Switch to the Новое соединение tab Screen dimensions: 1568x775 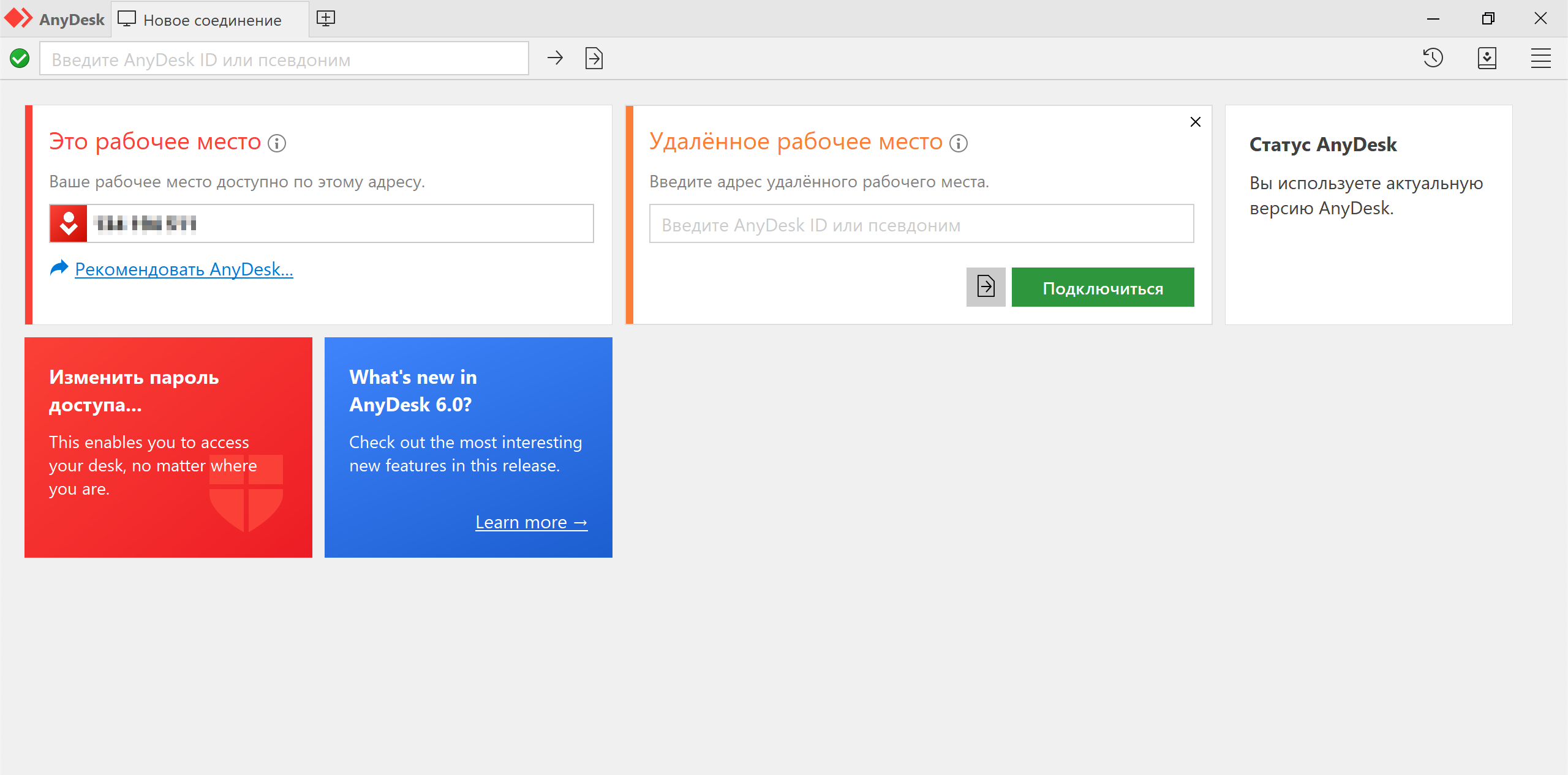point(209,20)
